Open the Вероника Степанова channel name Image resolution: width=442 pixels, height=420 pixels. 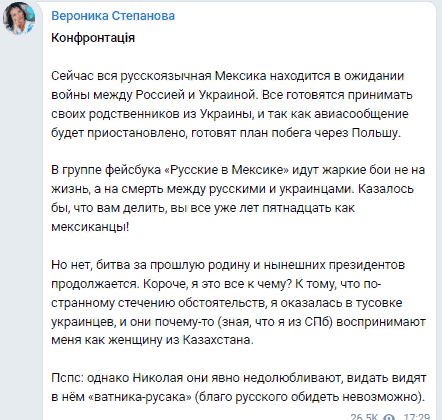113,16
